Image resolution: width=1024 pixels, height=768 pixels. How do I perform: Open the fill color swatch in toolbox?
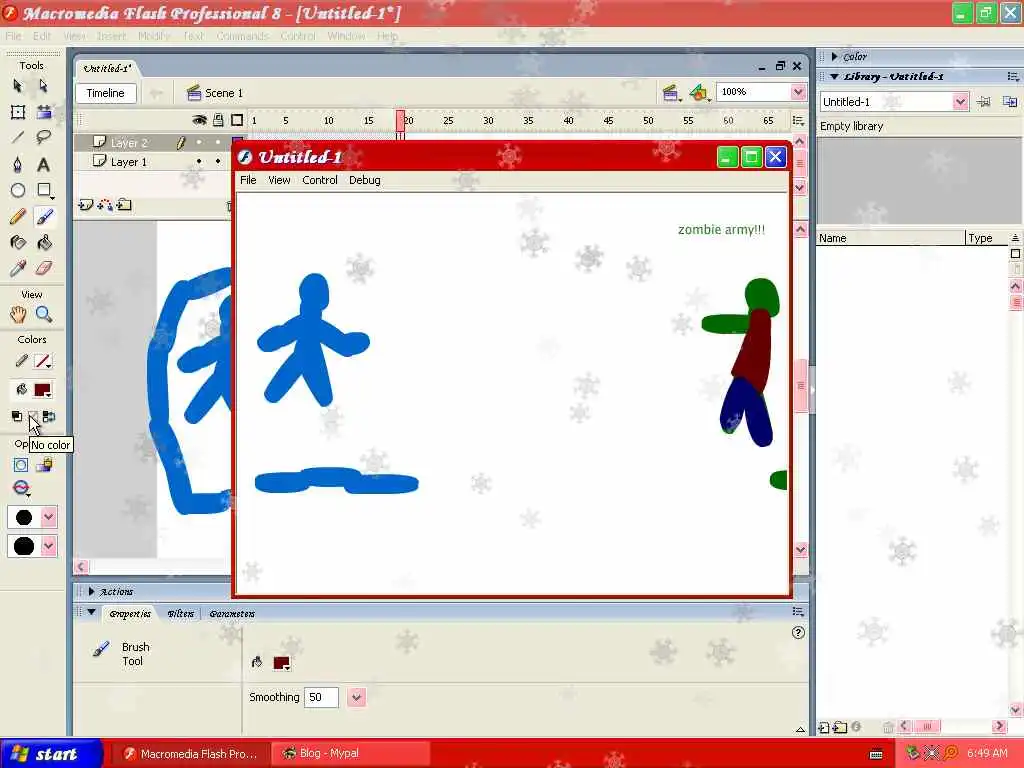point(42,390)
